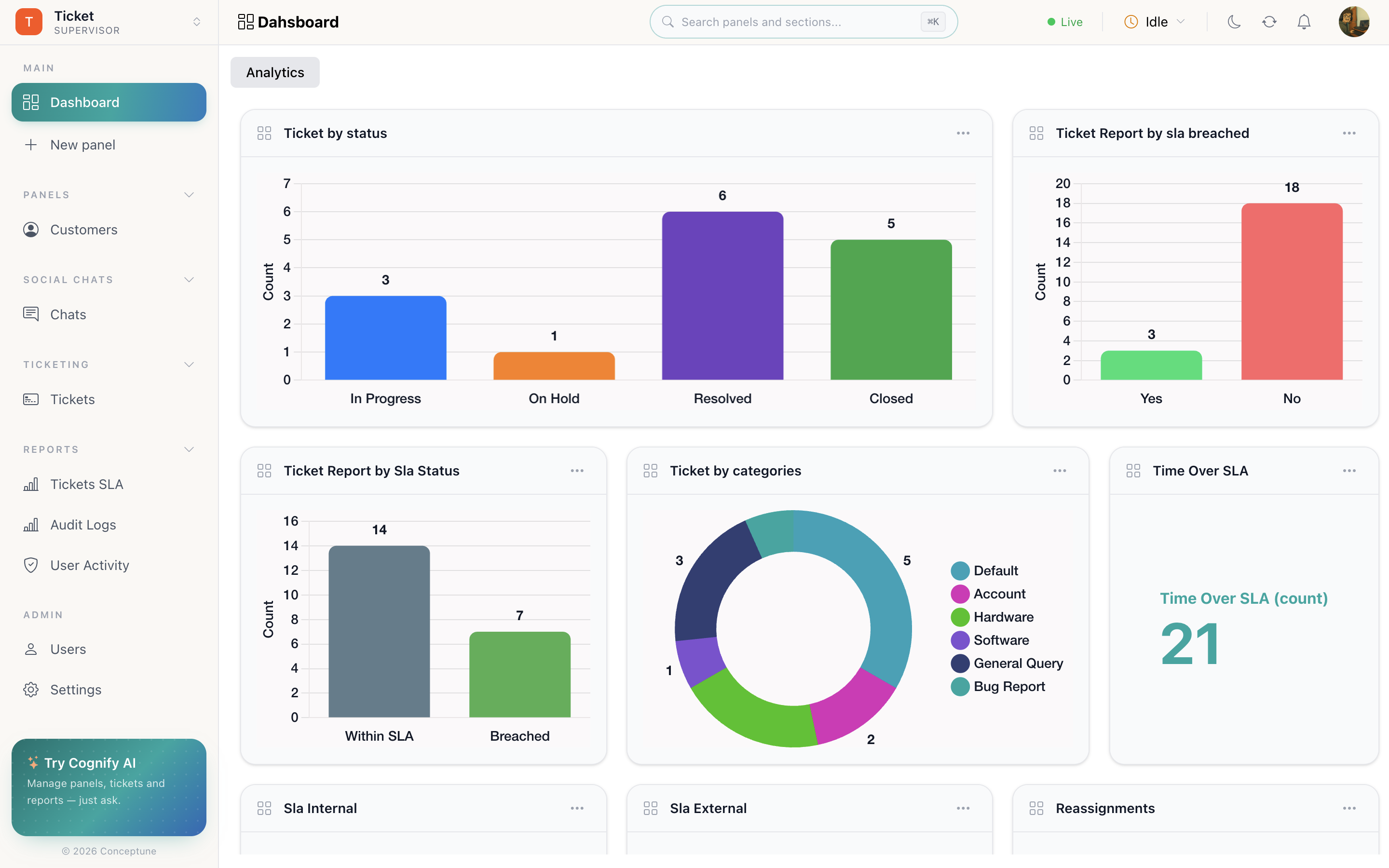Click the Reassignments panel grid icon
Screen dimensions: 1389x868
click(1036, 808)
